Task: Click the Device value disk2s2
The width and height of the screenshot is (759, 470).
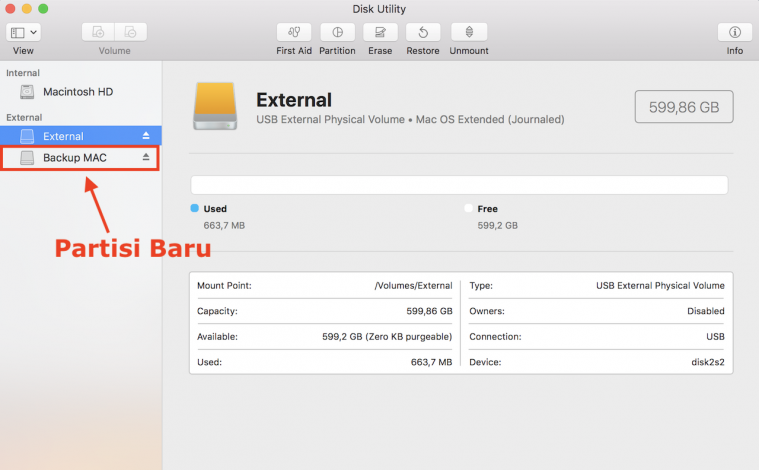Action: [708, 362]
